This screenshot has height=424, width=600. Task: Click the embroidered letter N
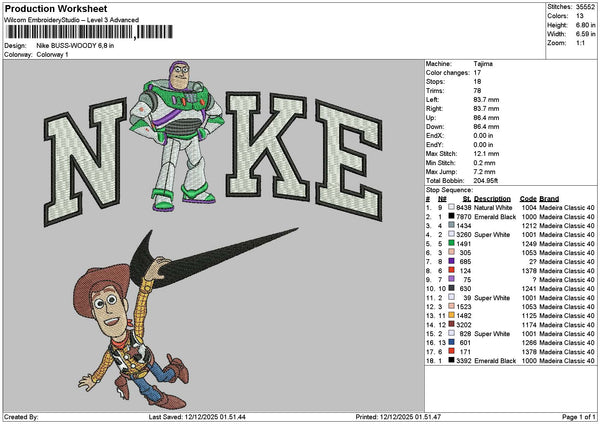click(85, 161)
